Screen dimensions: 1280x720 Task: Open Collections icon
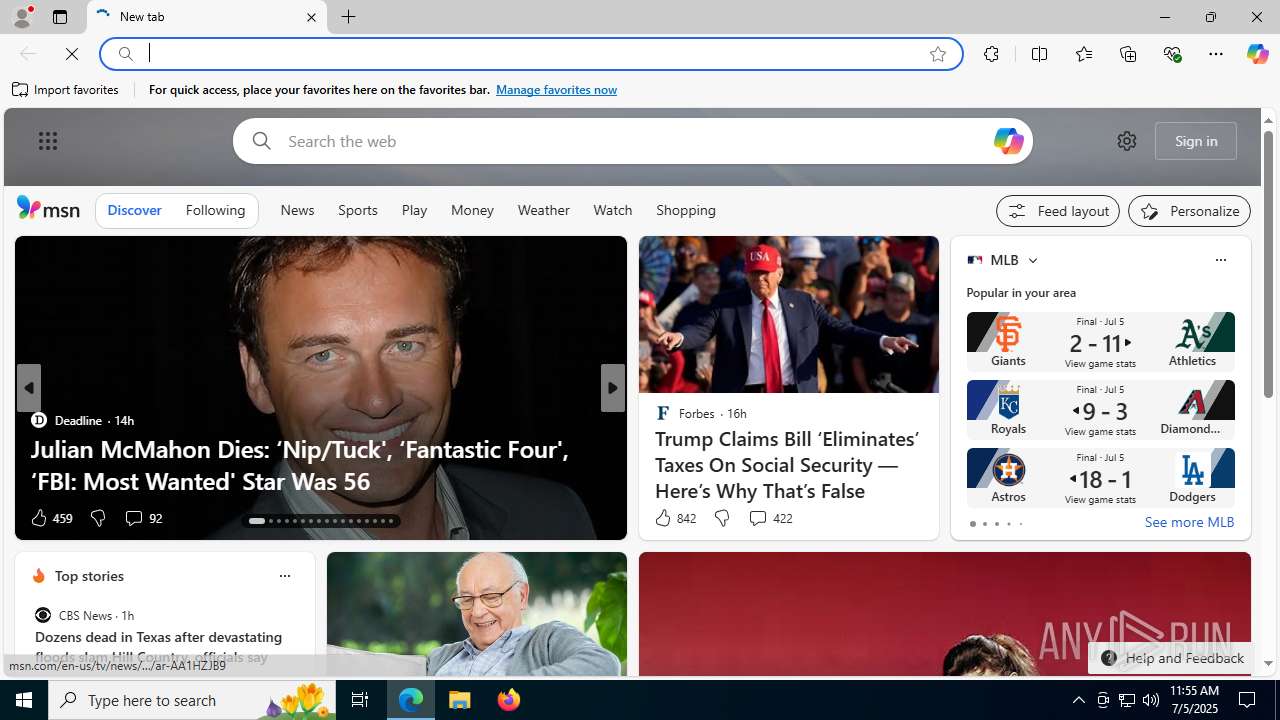tap(1128, 54)
